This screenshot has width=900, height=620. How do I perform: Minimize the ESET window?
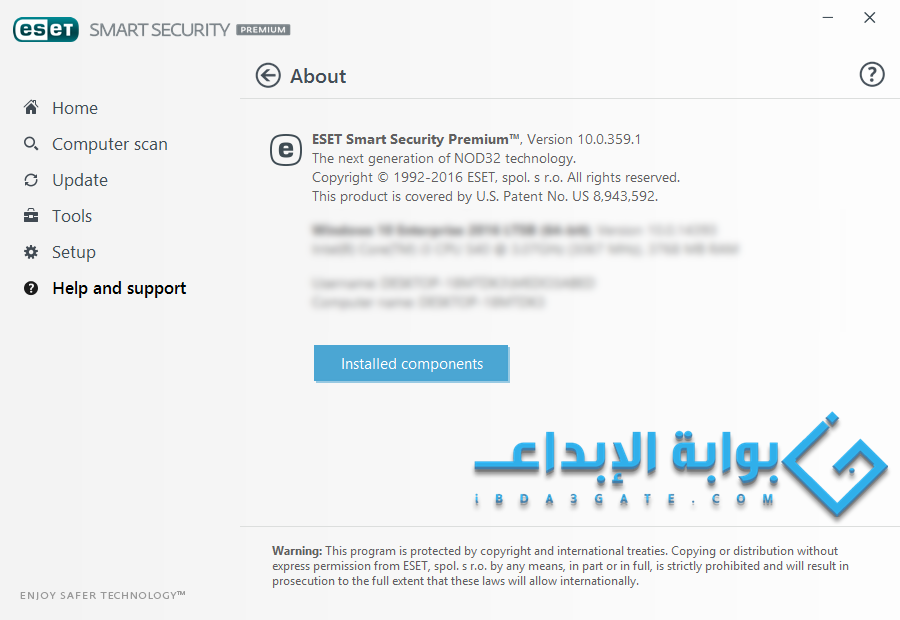pos(828,18)
